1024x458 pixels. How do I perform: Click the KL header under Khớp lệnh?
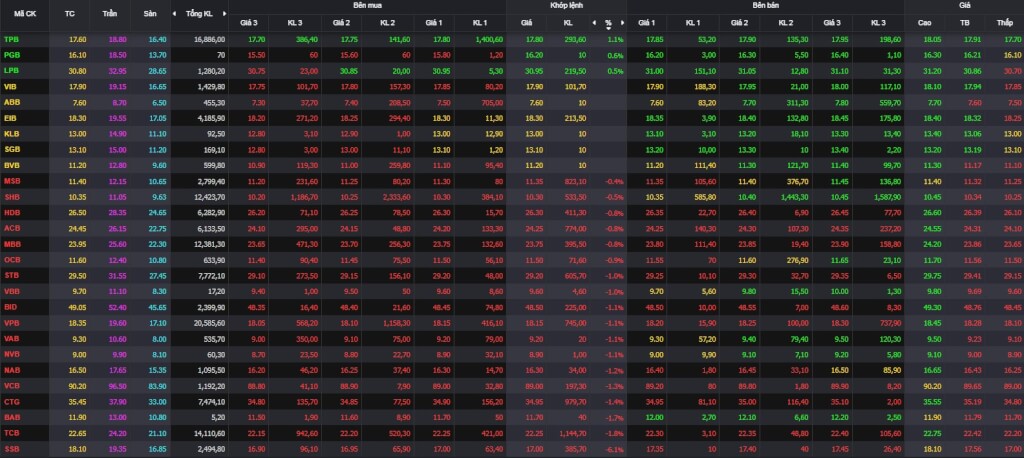tap(568, 23)
